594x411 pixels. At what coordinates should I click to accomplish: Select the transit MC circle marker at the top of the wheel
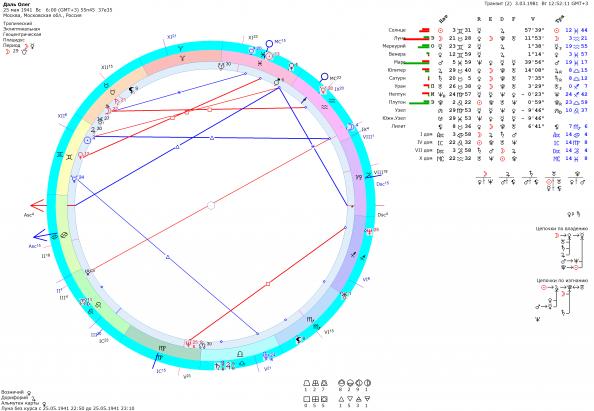point(269,44)
